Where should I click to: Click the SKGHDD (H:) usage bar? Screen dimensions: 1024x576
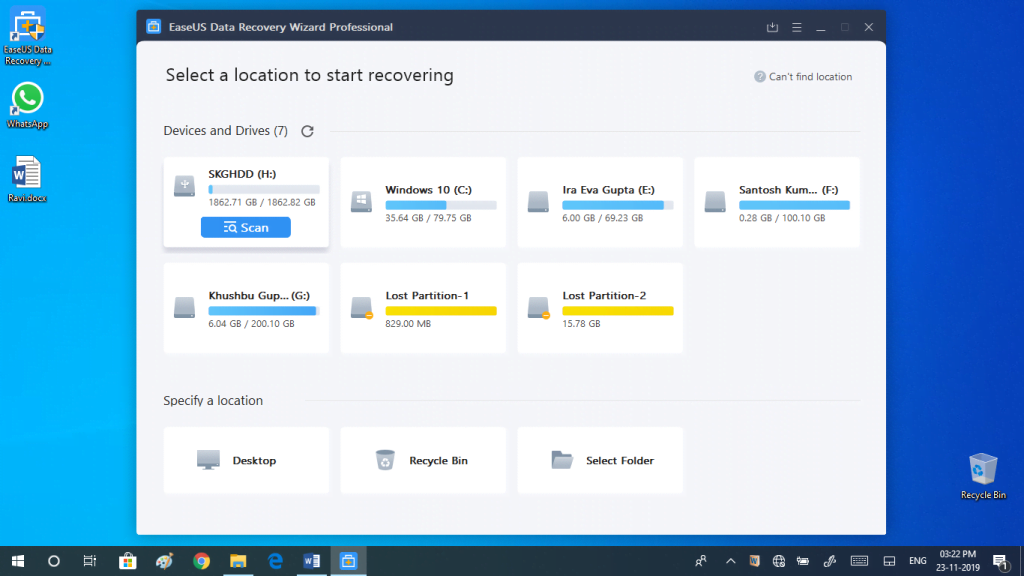264,189
